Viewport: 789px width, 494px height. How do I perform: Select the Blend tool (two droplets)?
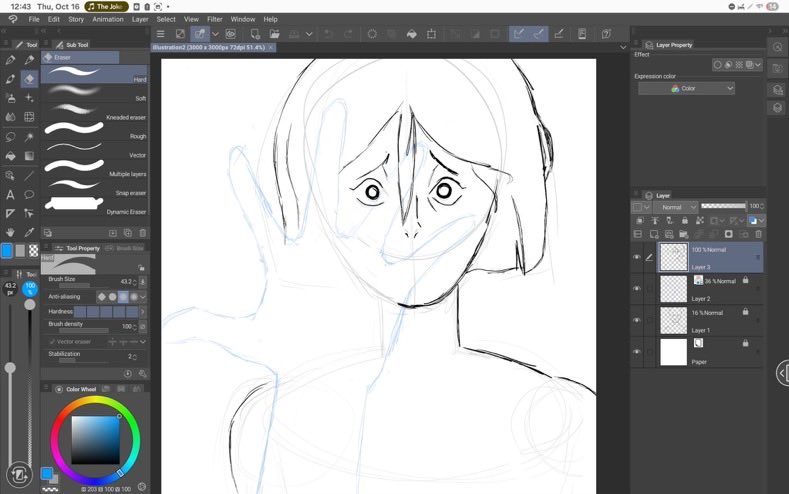click(x=10, y=117)
